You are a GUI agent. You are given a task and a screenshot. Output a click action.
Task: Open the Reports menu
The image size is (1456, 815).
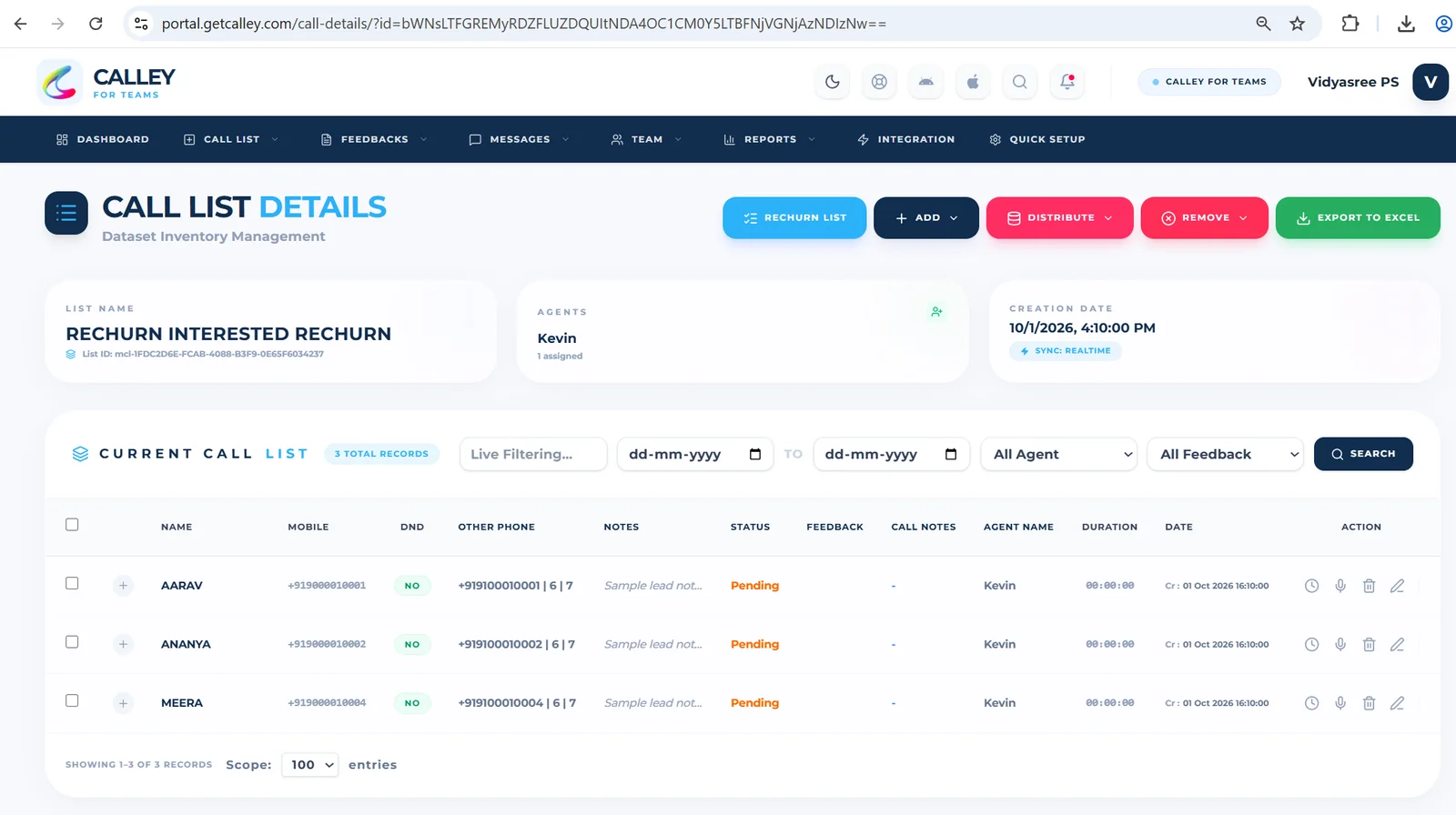770,139
